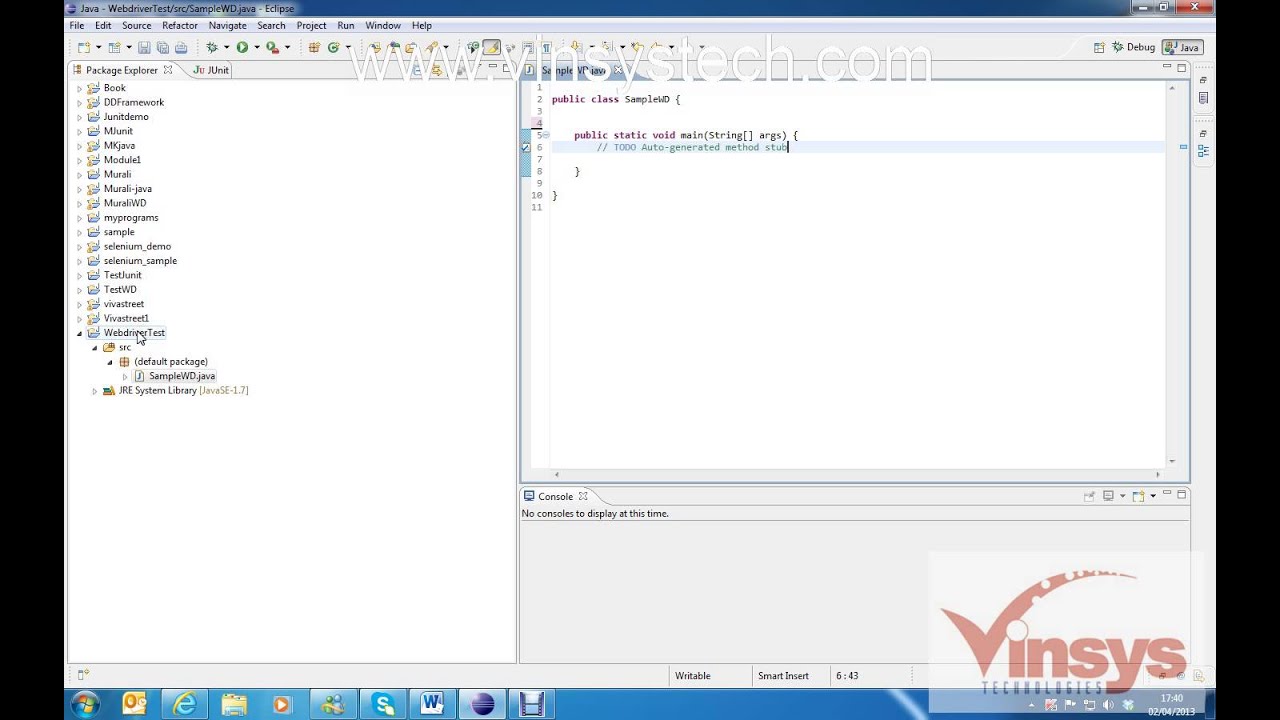Click the Run External Tools icon
The height and width of the screenshot is (720, 1280).
pos(272,47)
